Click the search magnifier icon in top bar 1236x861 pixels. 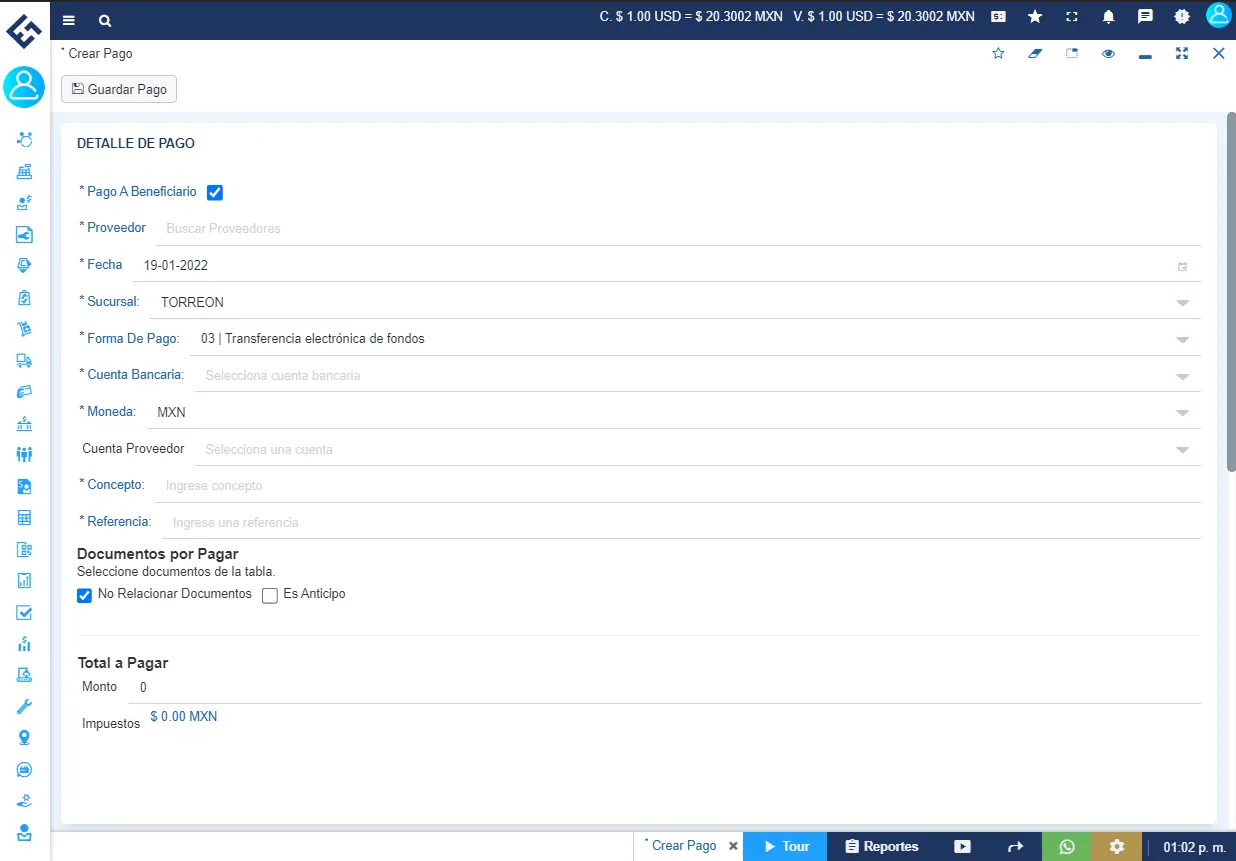point(105,20)
